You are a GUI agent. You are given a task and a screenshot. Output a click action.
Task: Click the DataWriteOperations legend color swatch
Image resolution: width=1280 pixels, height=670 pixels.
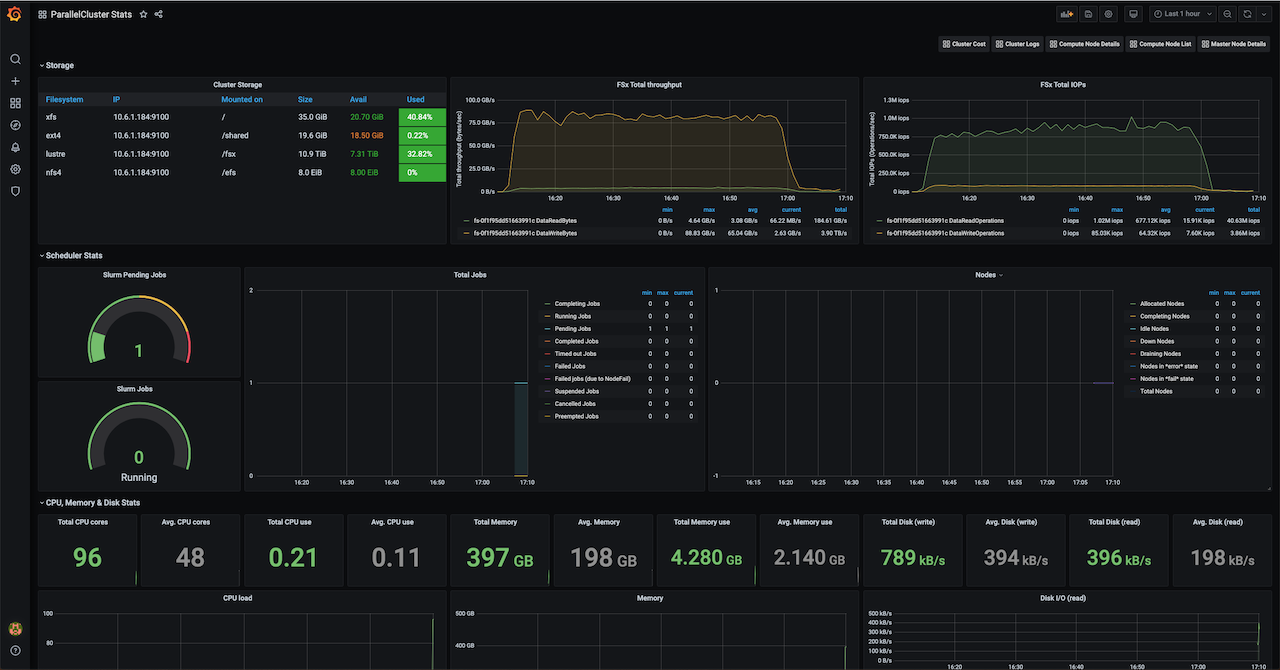879,233
